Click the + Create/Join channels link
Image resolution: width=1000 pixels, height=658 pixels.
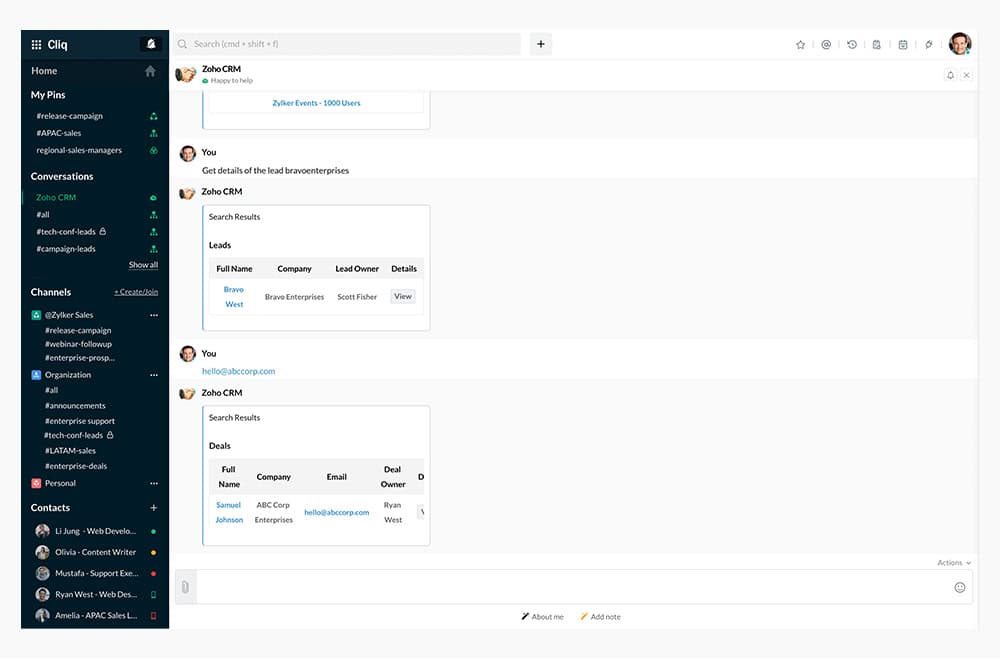point(136,292)
